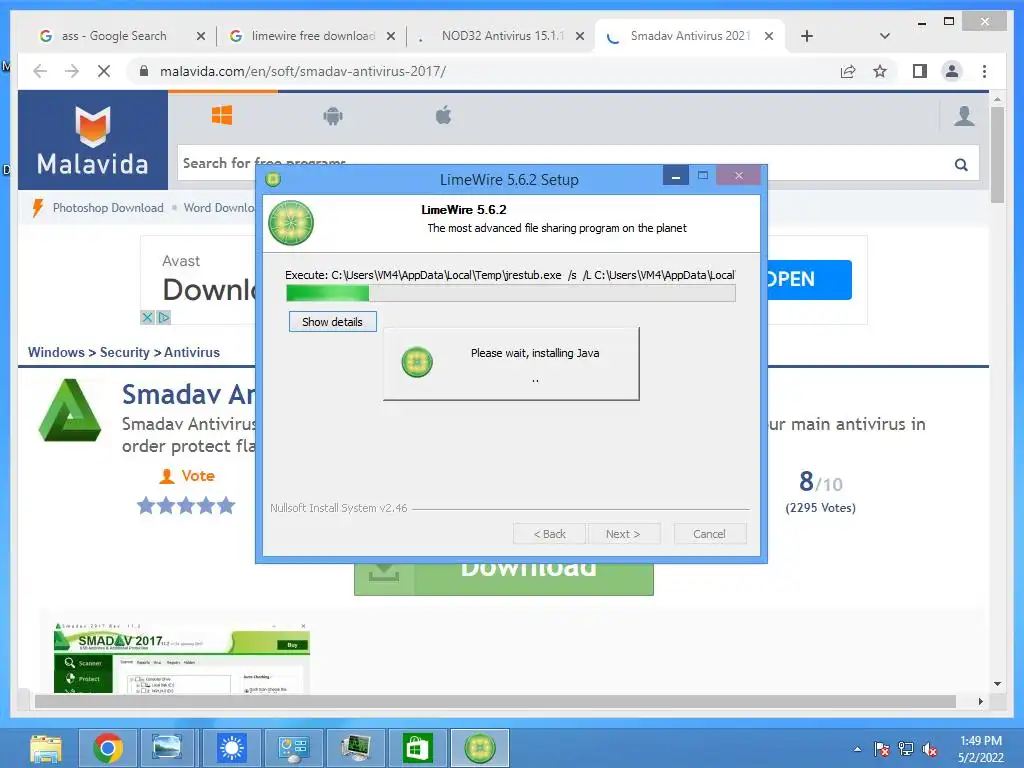Open a new Chrome tab
The width and height of the screenshot is (1024, 768).
(807, 37)
